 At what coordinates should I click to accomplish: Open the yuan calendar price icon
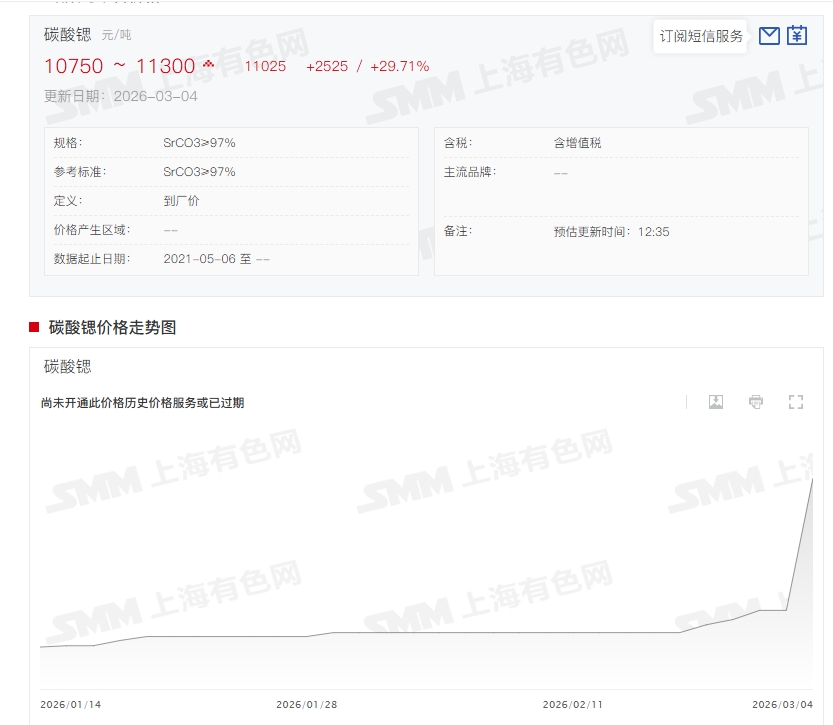(797, 36)
